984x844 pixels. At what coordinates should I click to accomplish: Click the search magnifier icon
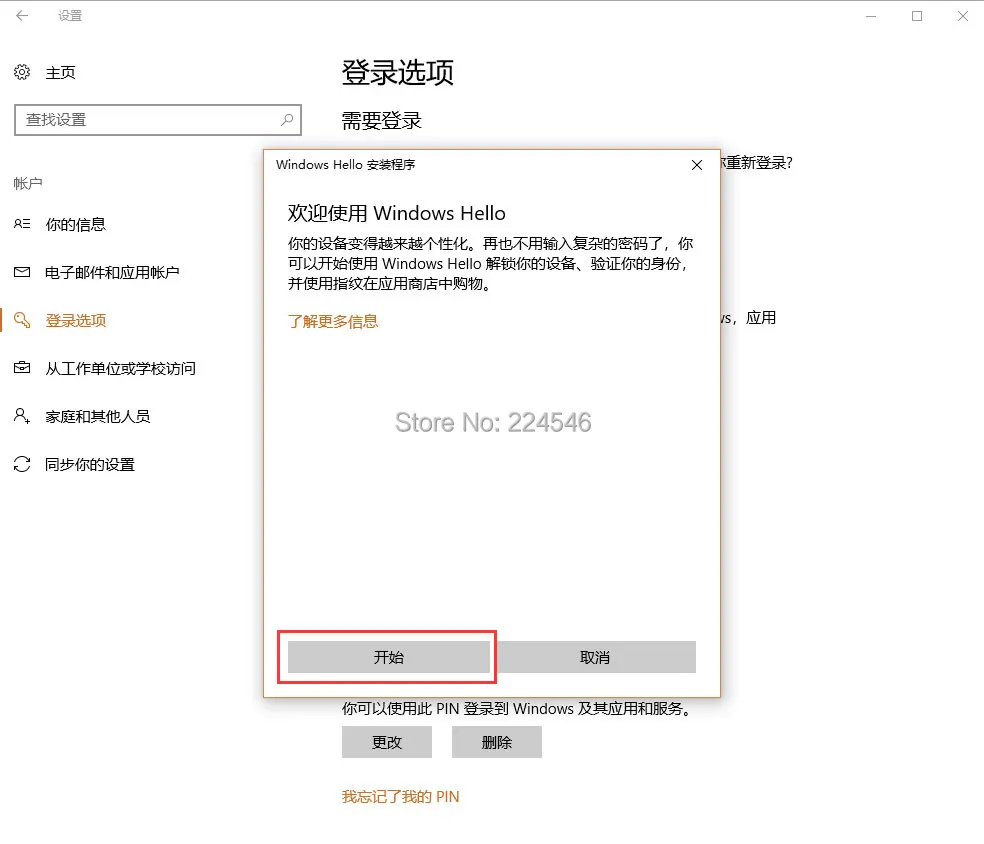(287, 119)
